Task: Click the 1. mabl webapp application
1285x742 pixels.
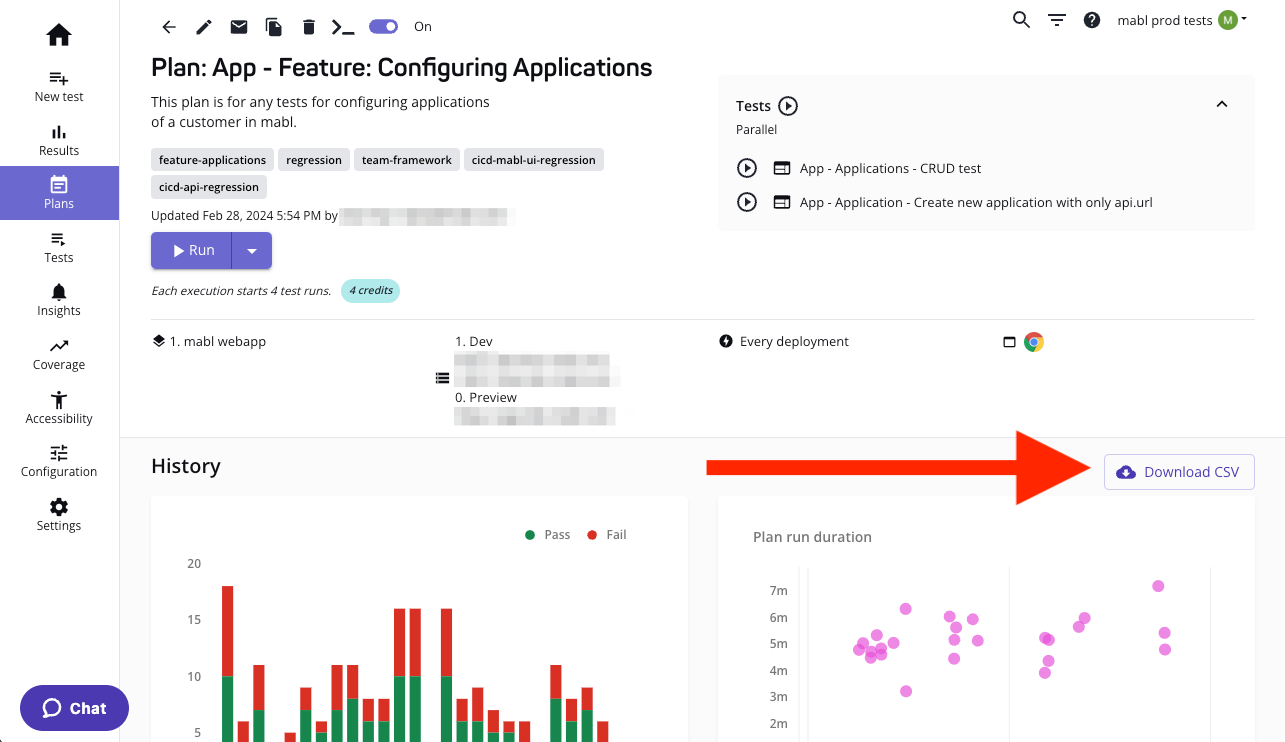Action: coord(218,341)
